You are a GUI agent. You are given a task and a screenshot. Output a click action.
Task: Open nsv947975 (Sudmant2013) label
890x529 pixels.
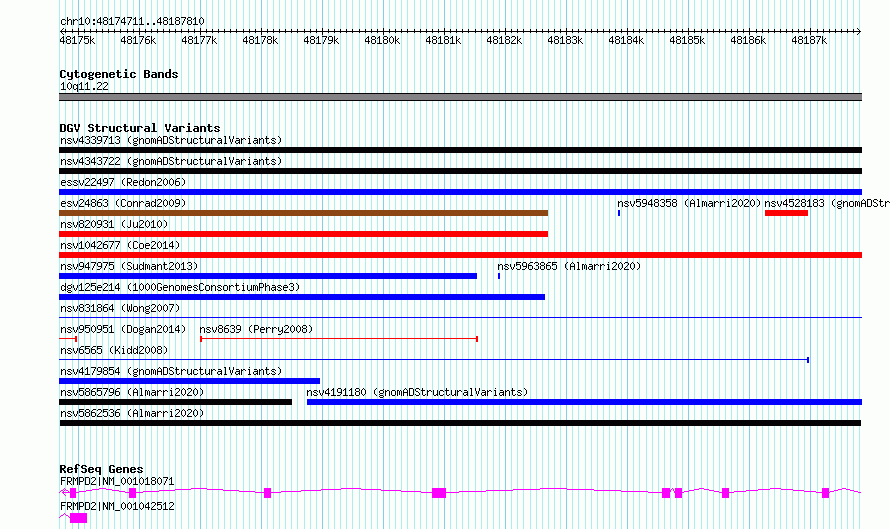(129, 267)
